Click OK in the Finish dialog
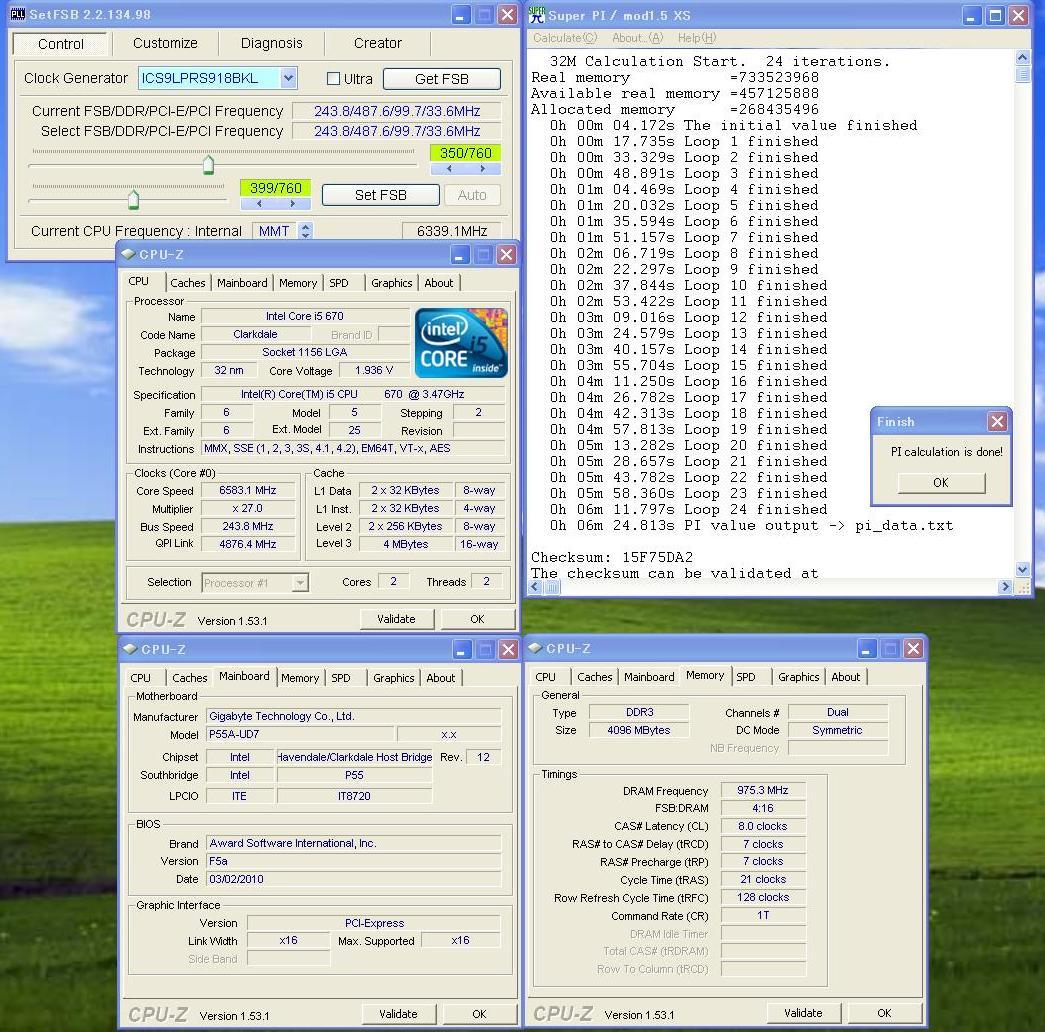1045x1032 pixels. coord(941,482)
